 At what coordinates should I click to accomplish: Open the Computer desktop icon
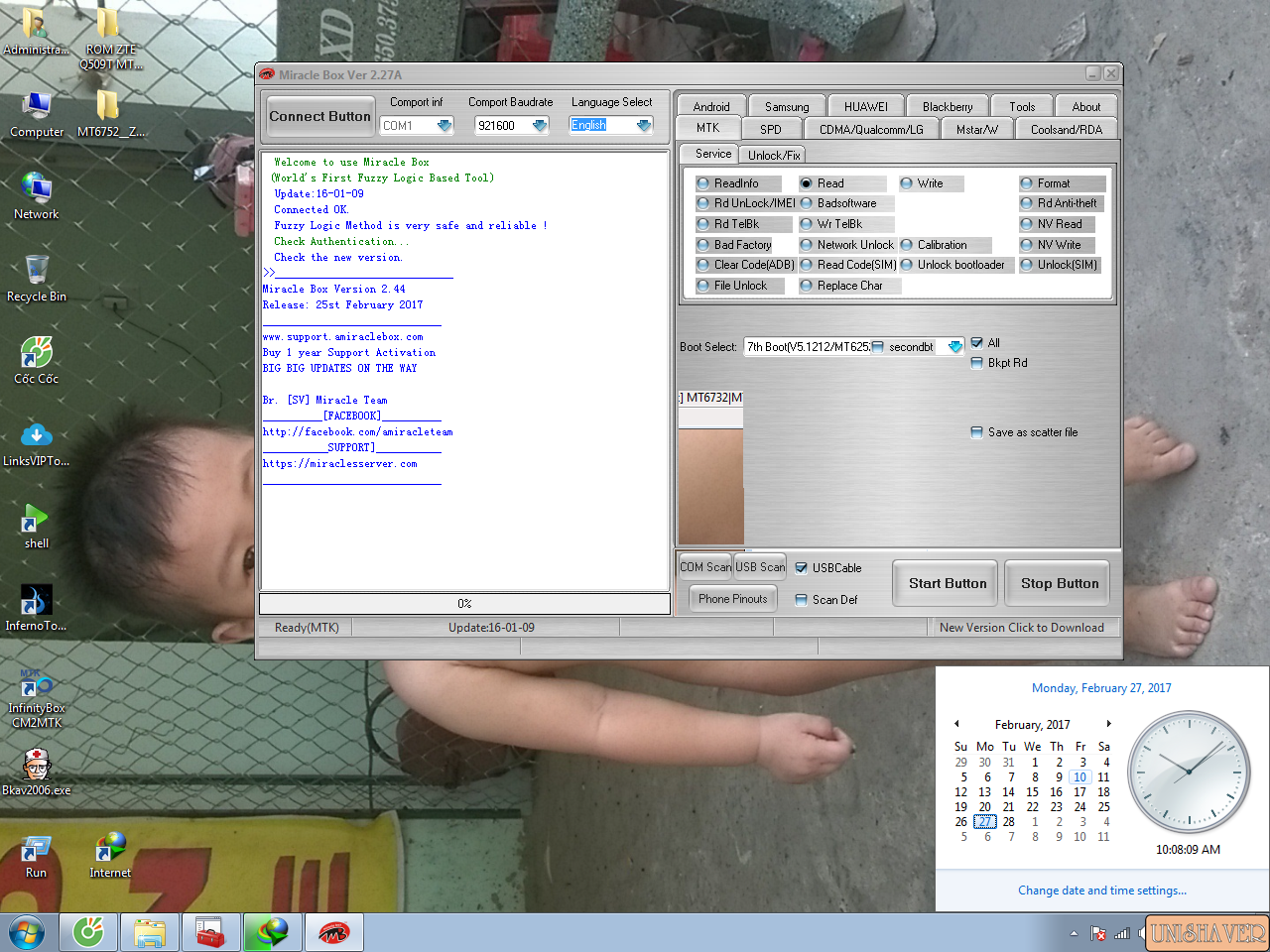pyautogui.click(x=37, y=113)
